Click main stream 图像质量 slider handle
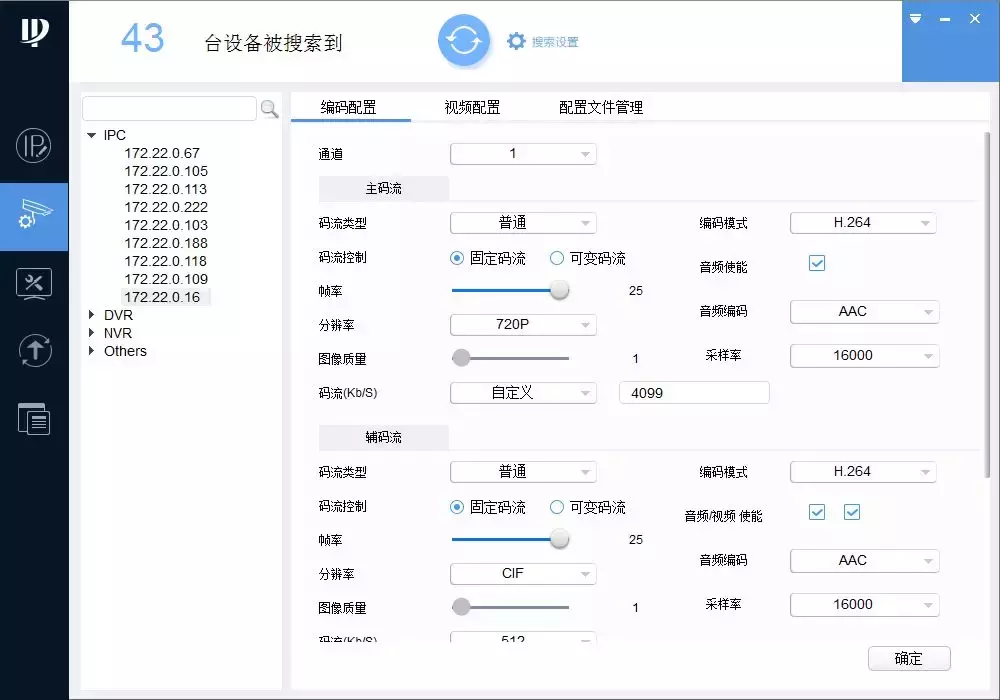The height and width of the screenshot is (700, 1000). click(461, 358)
